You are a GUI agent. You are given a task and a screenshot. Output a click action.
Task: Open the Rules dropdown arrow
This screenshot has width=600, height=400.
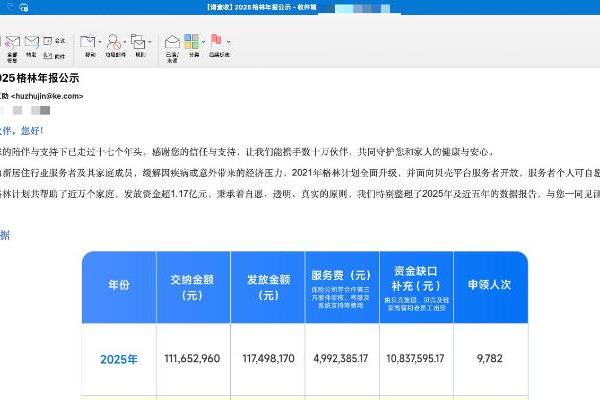click(150, 42)
